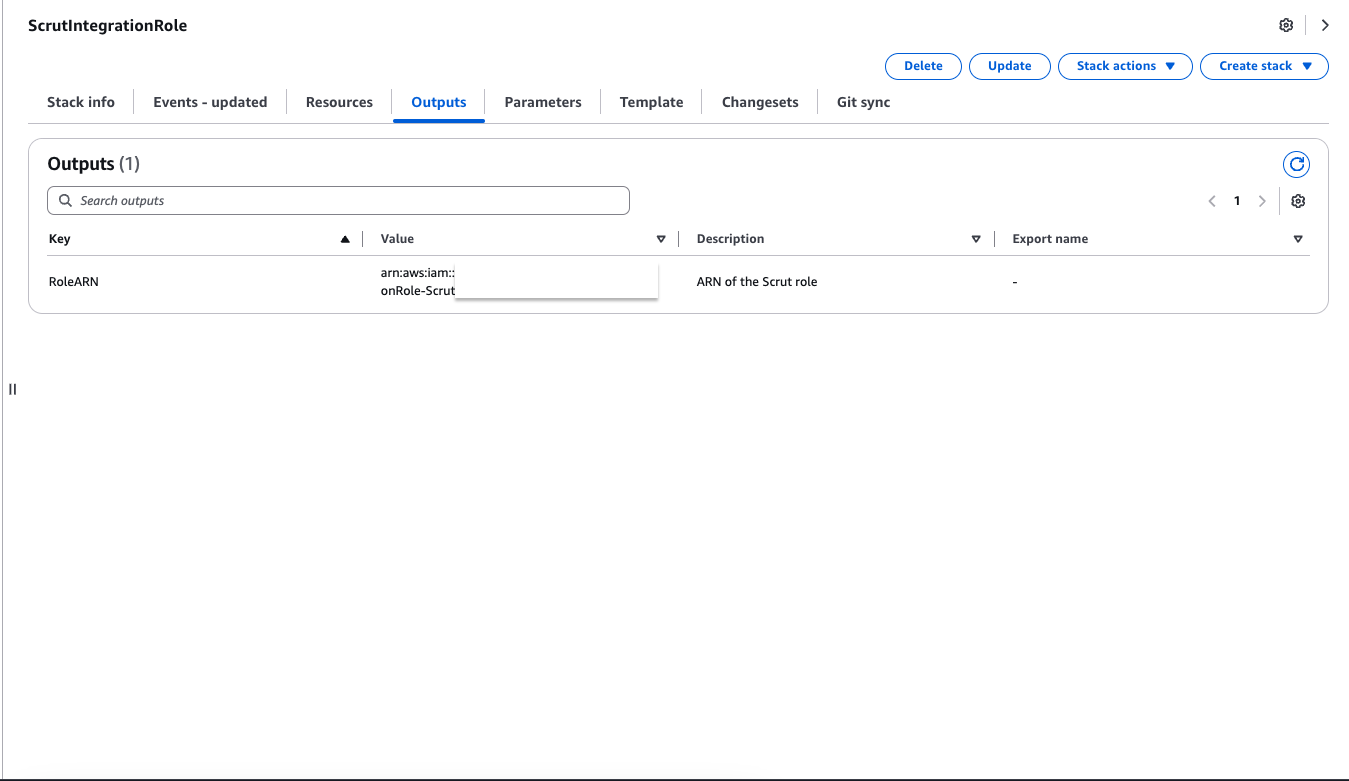Switch to the Resources tab
The image size is (1349, 781).
pyautogui.click(x=339, y=102)
